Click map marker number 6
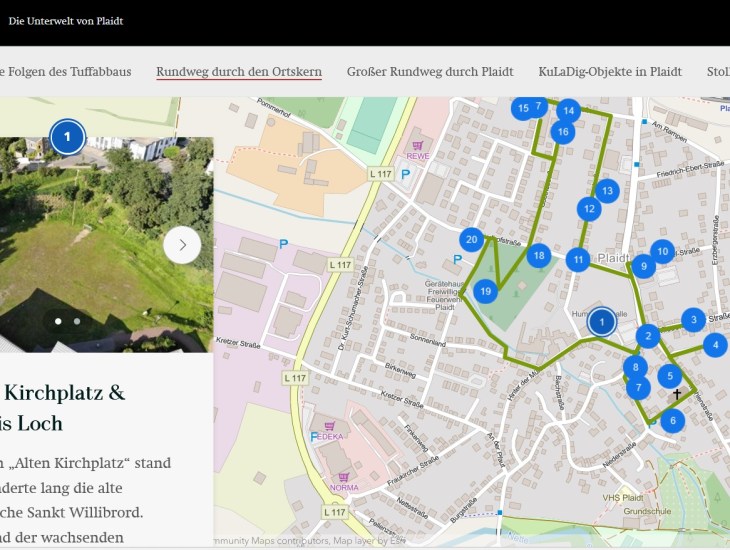Screen dimensions: 730x550 [x=672, y=420]
